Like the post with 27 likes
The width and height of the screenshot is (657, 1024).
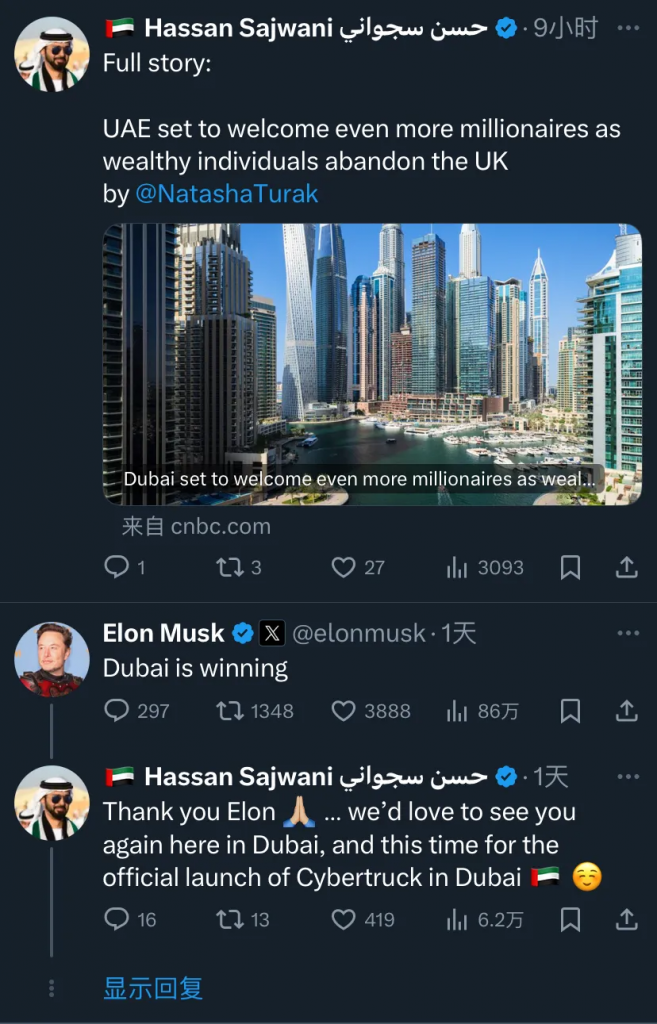click(343, 568)
